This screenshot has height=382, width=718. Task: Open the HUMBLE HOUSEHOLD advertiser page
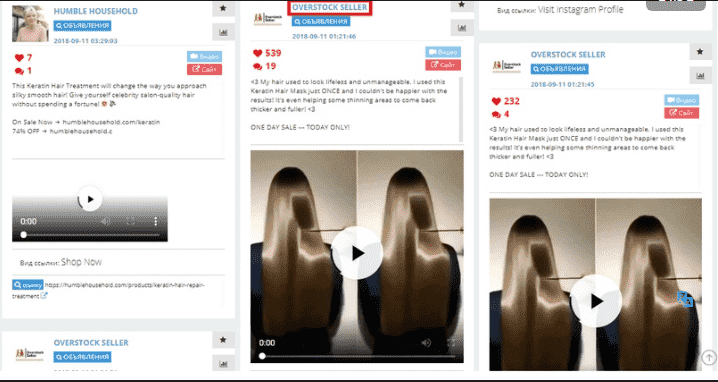95,11
